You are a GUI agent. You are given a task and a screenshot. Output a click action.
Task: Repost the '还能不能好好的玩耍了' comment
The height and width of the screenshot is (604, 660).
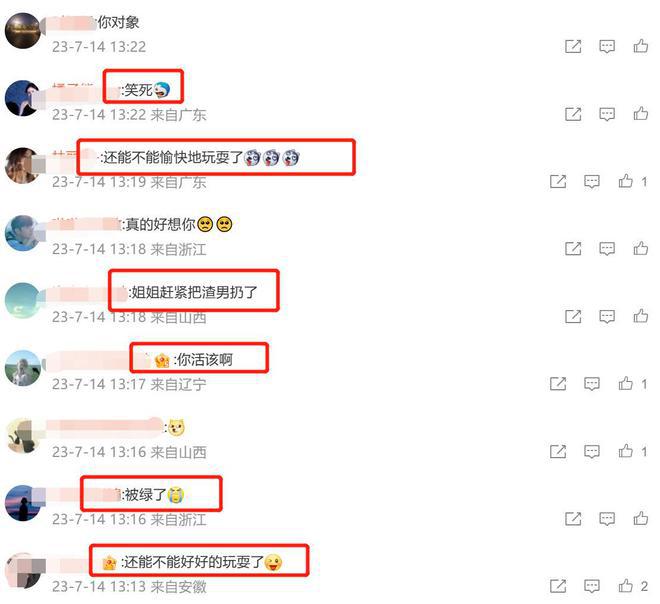point(558,586)
